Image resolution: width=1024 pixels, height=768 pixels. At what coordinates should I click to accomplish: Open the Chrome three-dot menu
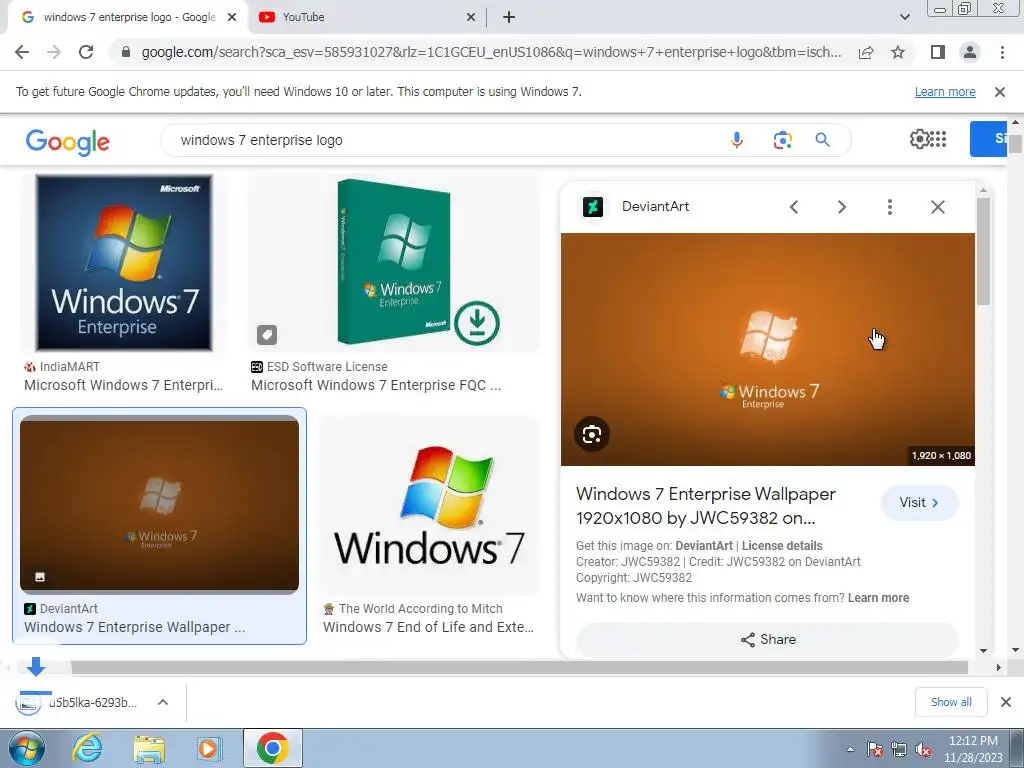pos(1002,52)
